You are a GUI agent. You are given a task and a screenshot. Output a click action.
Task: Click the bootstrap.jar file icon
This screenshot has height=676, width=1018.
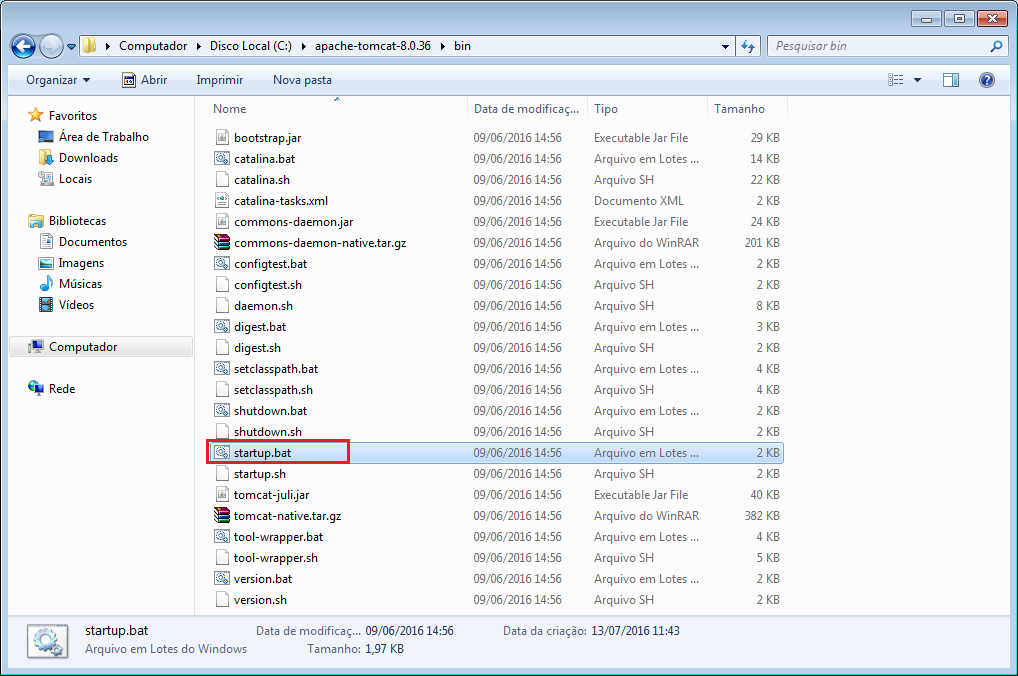pos(222,138)
